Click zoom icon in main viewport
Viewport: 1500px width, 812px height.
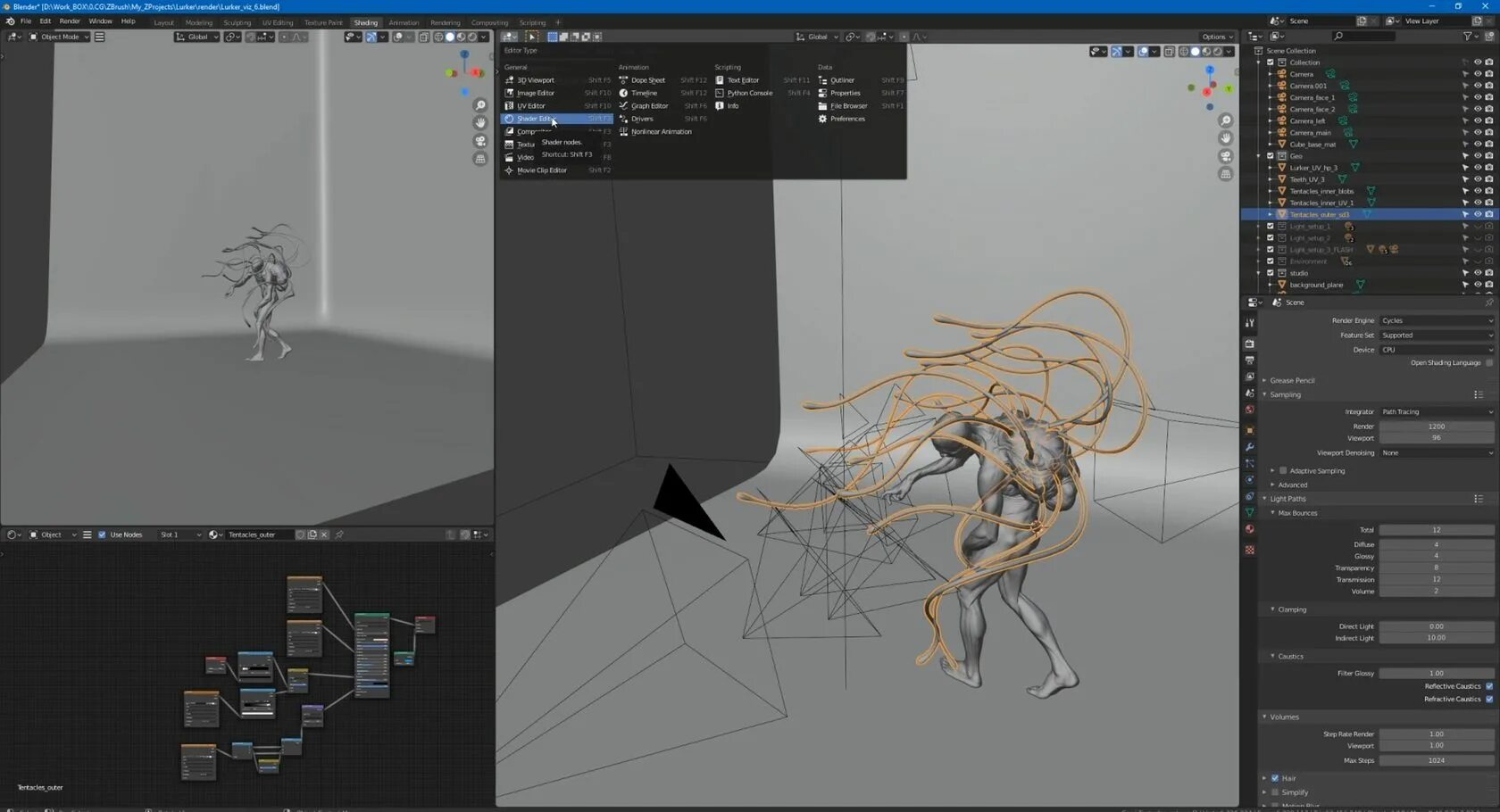point(1226,120)
